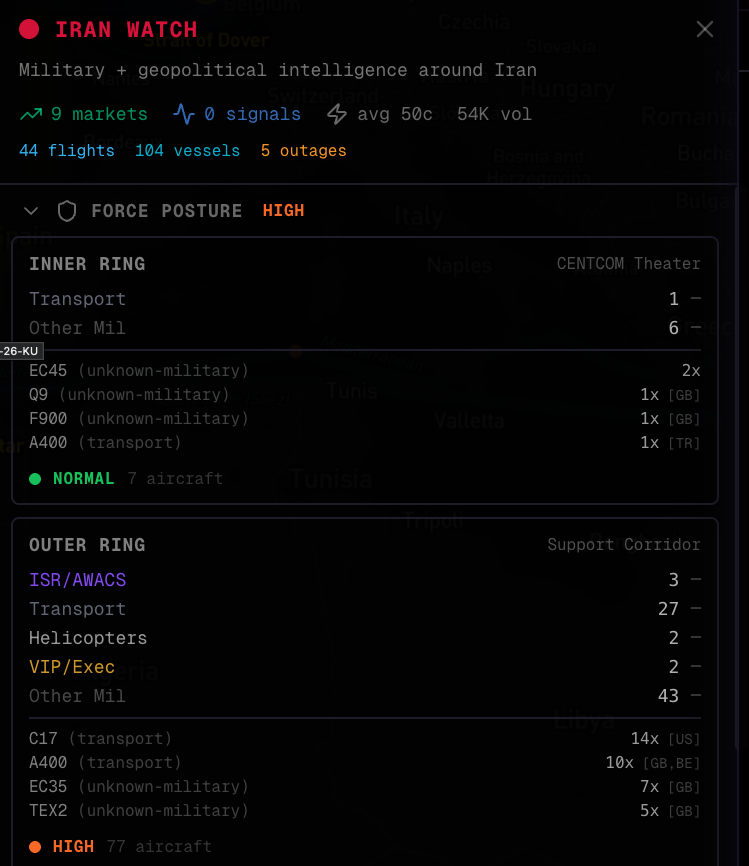Select the Helicopters row

[365, 638]
